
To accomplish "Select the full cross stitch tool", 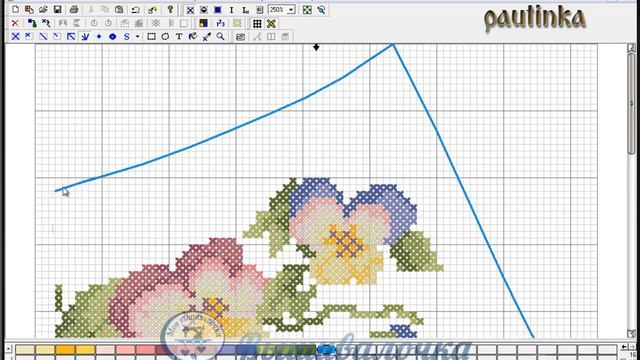I will click(15, 36).
